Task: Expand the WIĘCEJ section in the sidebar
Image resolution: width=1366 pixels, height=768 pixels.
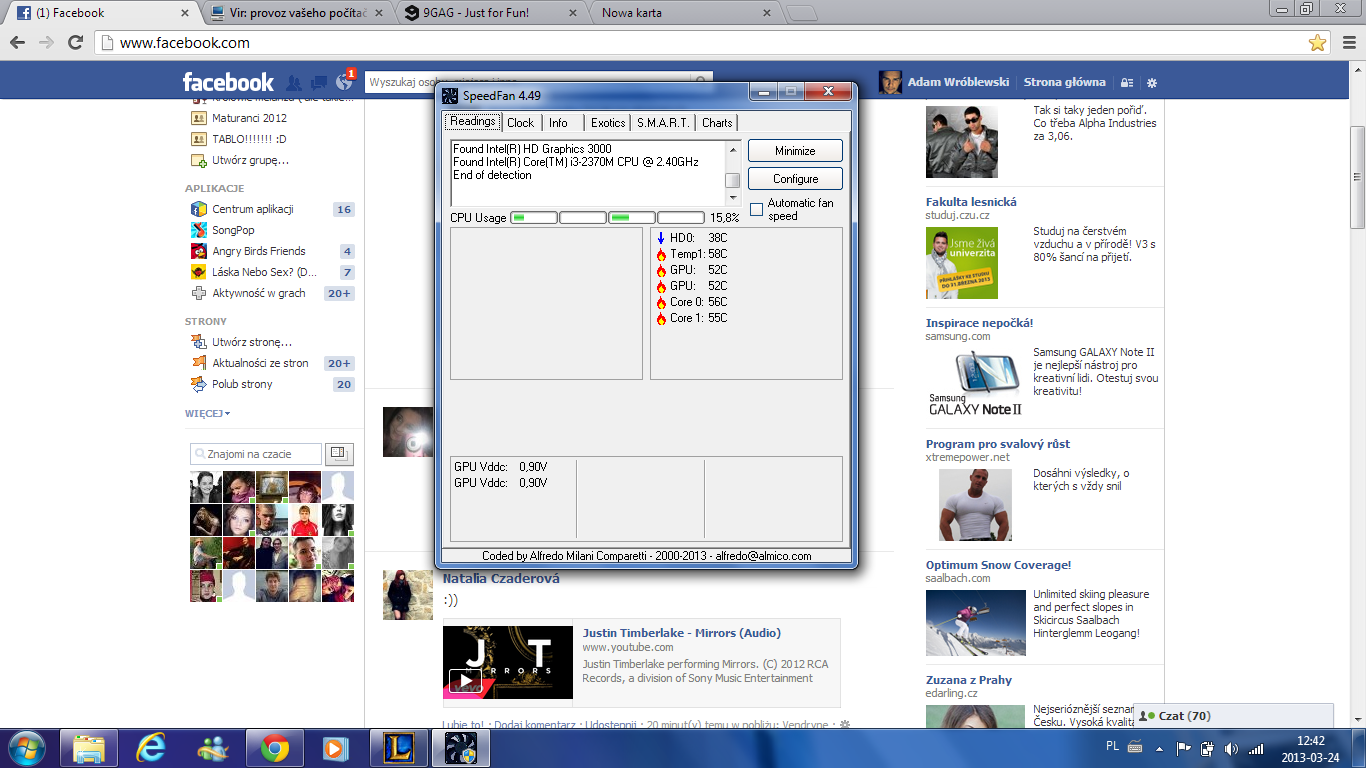Action: tap(207, 413)
